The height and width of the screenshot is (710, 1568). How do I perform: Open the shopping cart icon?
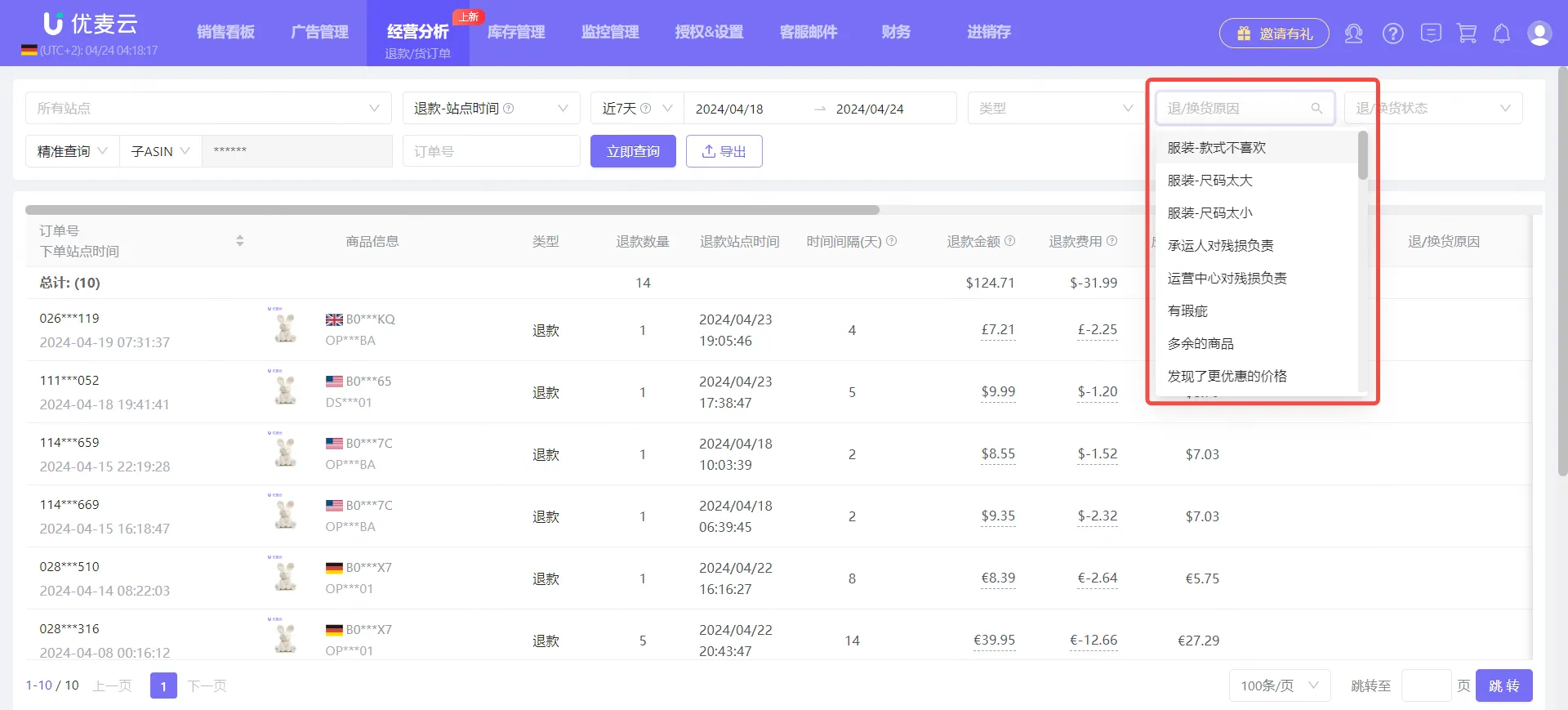point(1467,33)
